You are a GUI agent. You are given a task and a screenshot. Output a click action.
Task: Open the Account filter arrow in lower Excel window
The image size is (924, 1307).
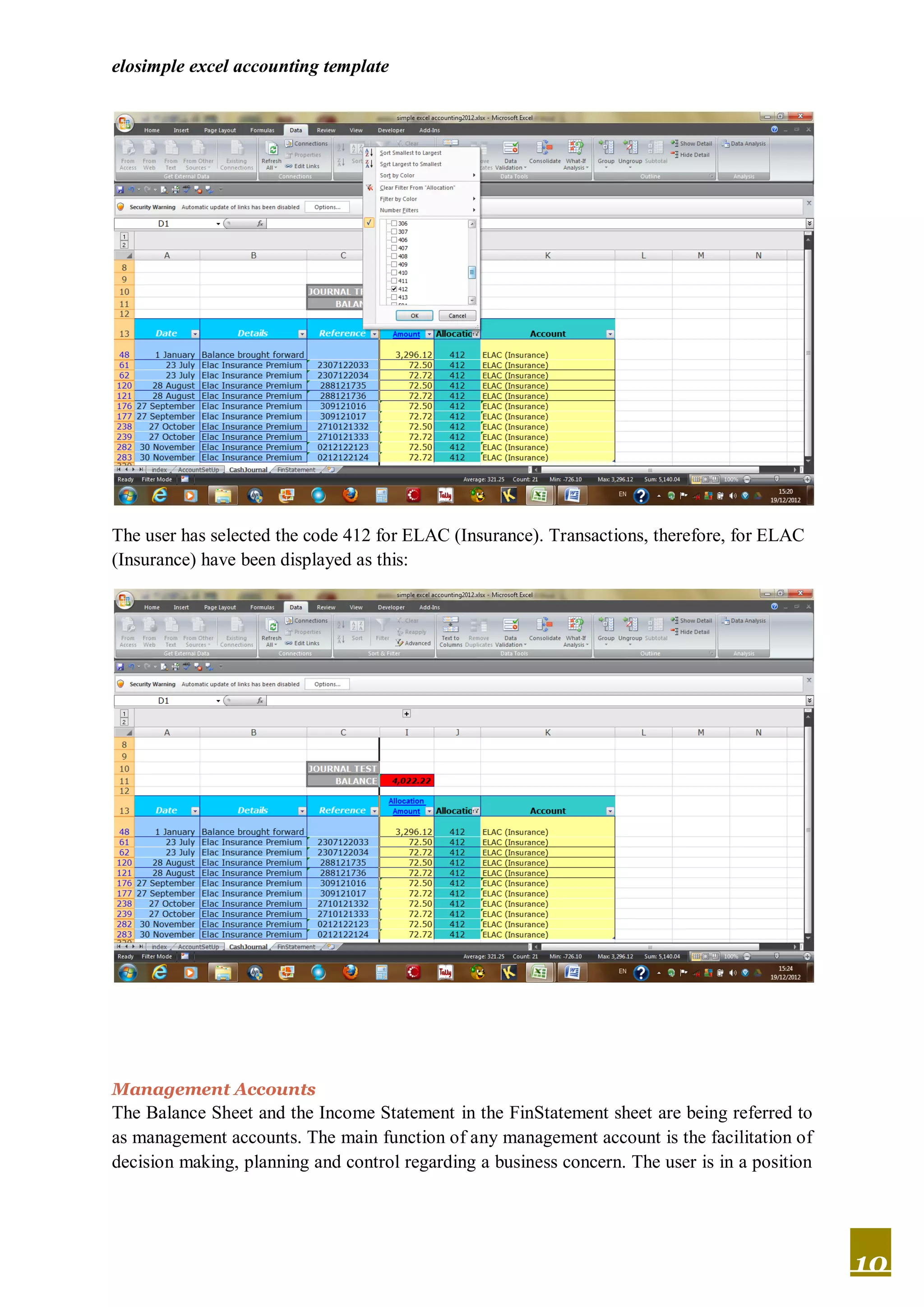610,811
